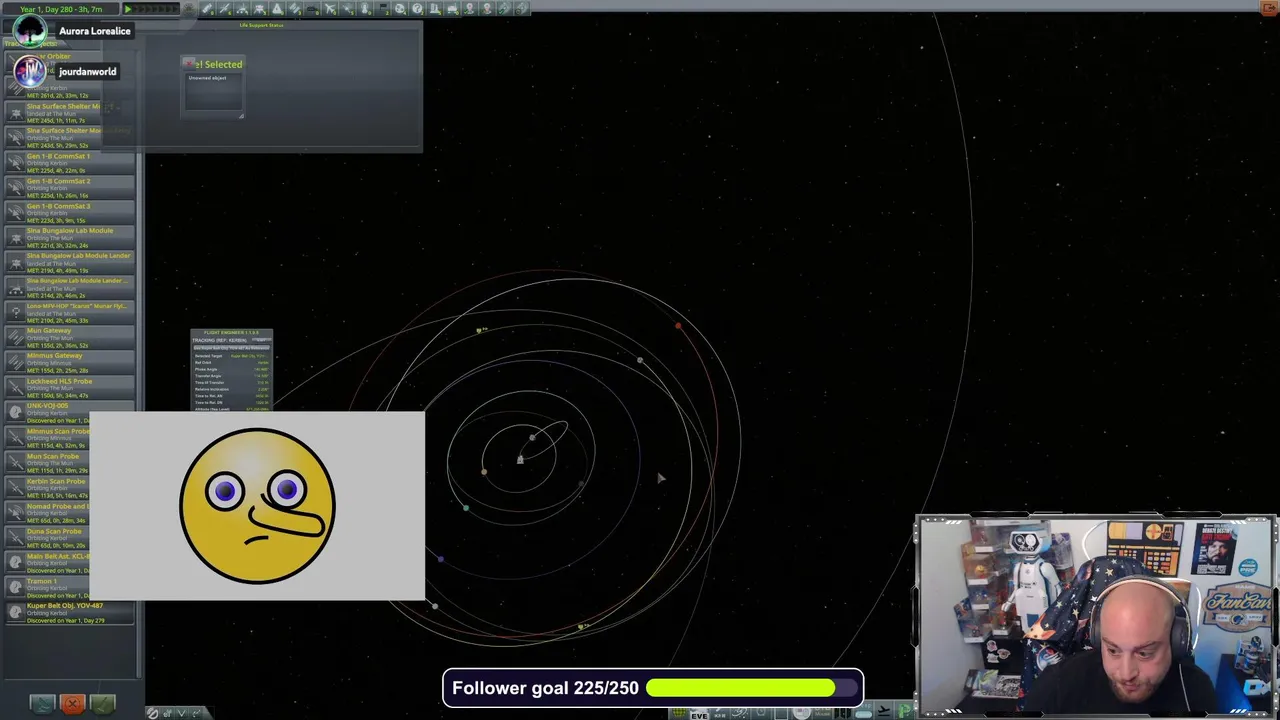Click the Follower goal progress bar
1280x720 pixels.
click(753, 688)
